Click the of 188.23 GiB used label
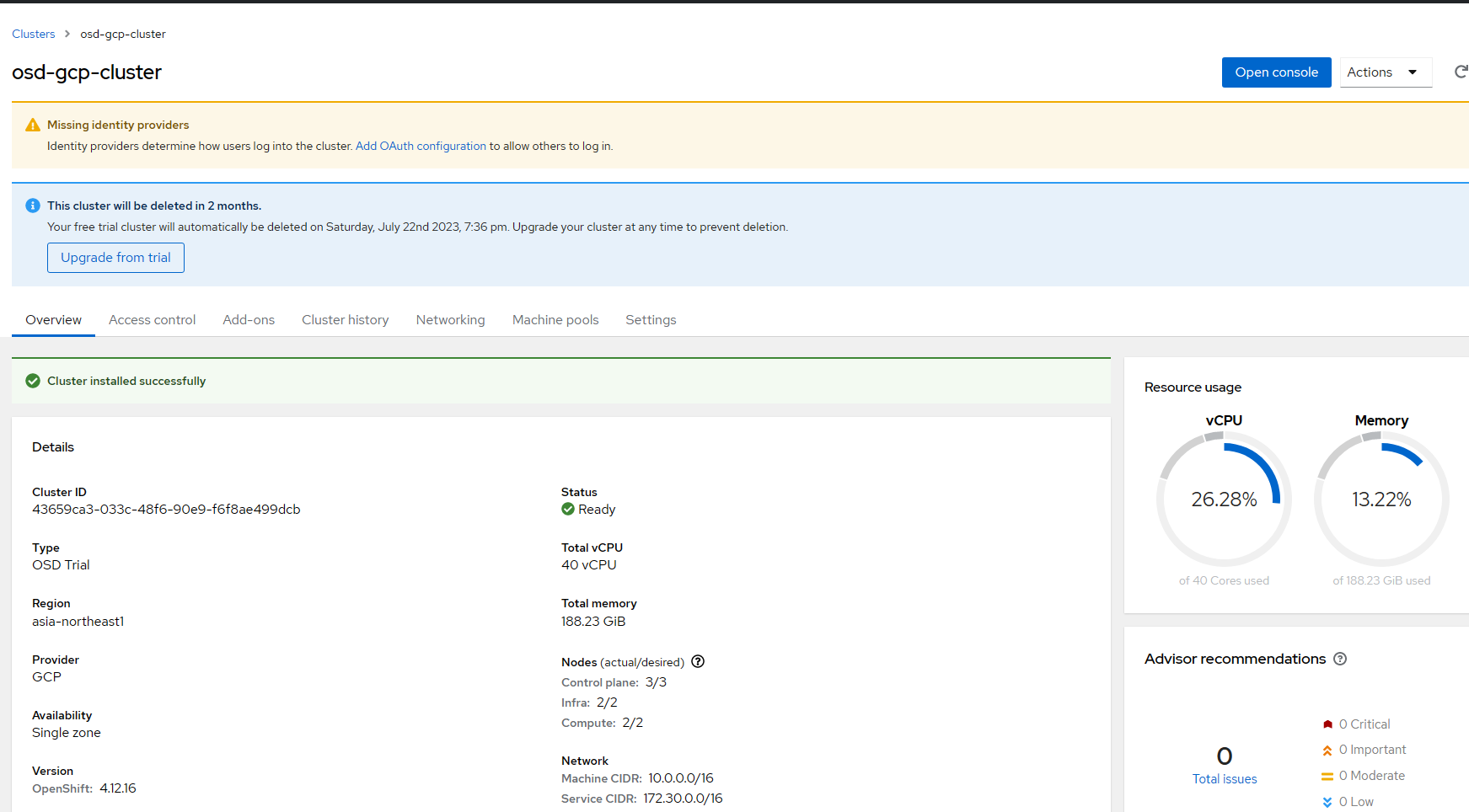Image resolution: width=1469 pixels, height=812 pixels. tap(1381, 580)
